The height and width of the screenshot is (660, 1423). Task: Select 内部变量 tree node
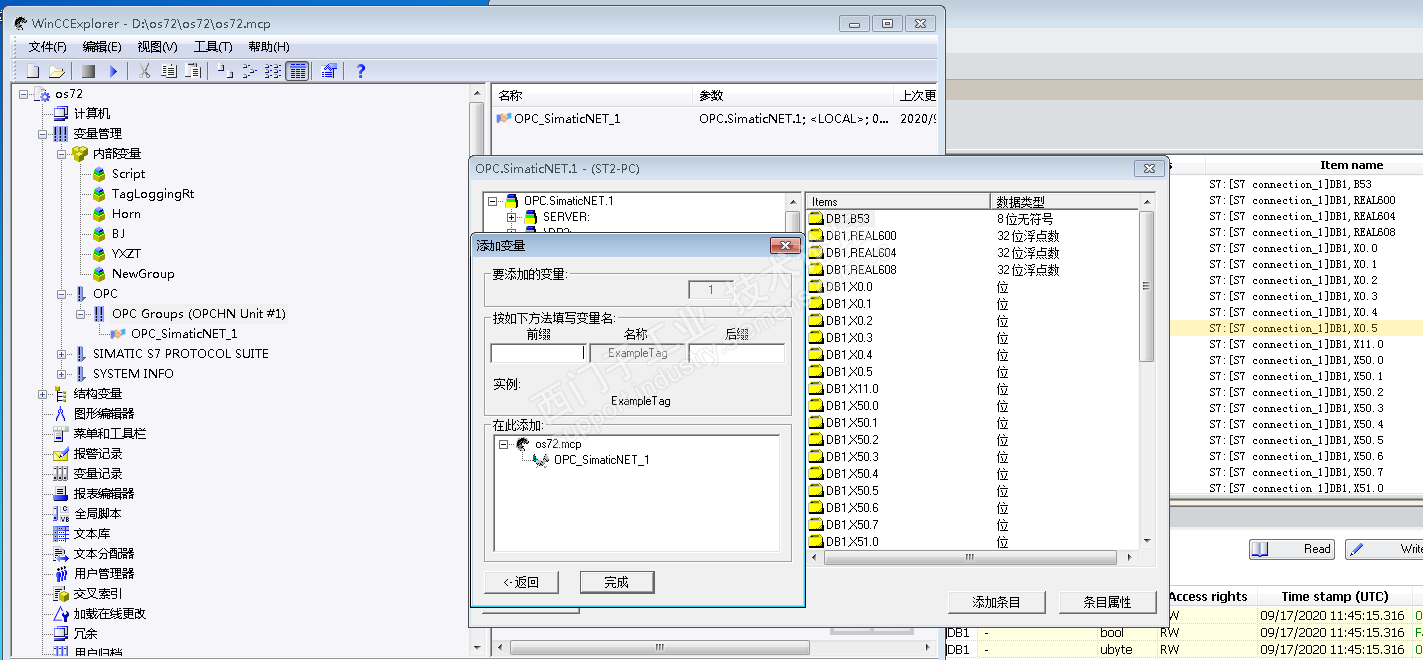(x=117, y=153)
